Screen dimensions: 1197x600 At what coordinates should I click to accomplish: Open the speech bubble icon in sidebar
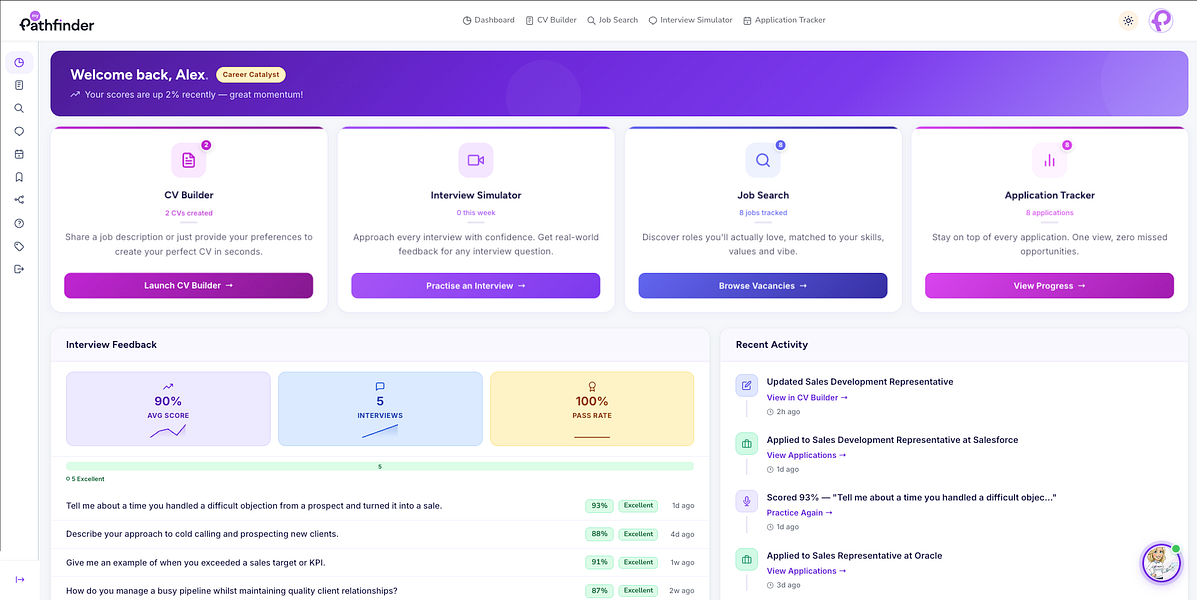19,131
